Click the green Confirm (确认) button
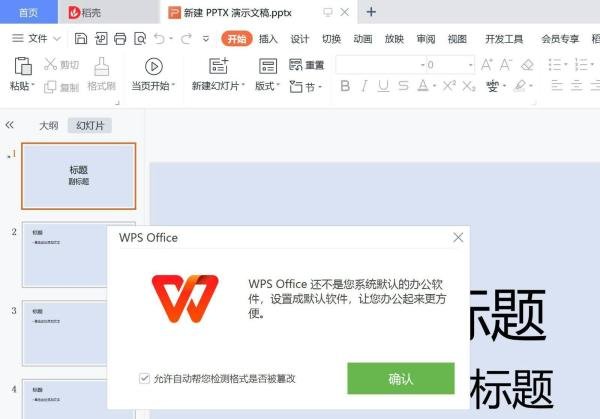 [x=401, y=378]
